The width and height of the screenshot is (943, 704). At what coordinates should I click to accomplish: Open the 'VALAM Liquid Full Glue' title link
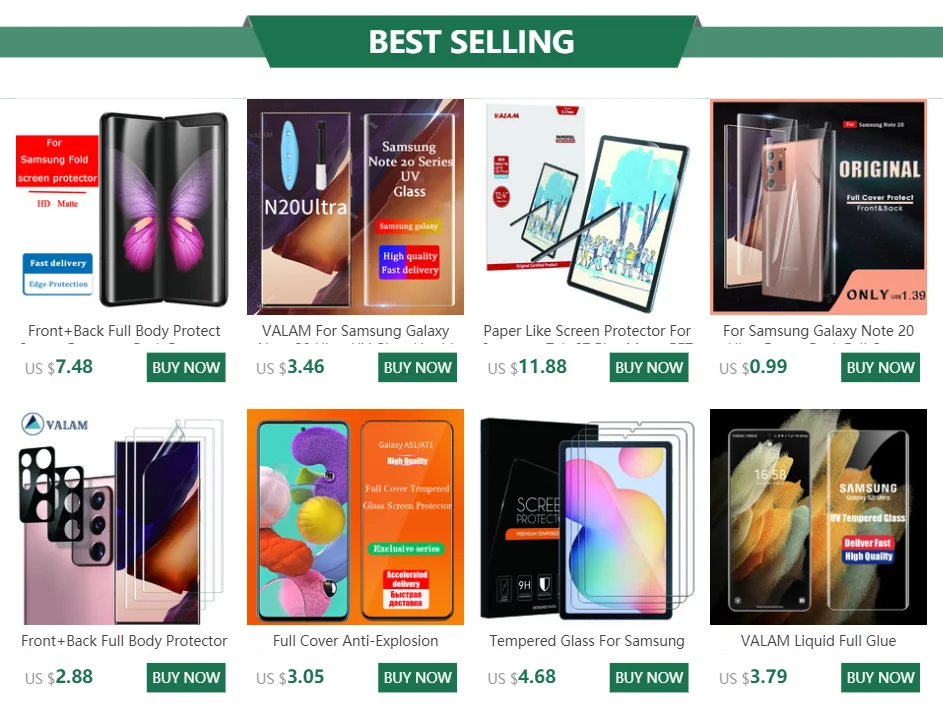pyautogui.click(x=819, y=641)
